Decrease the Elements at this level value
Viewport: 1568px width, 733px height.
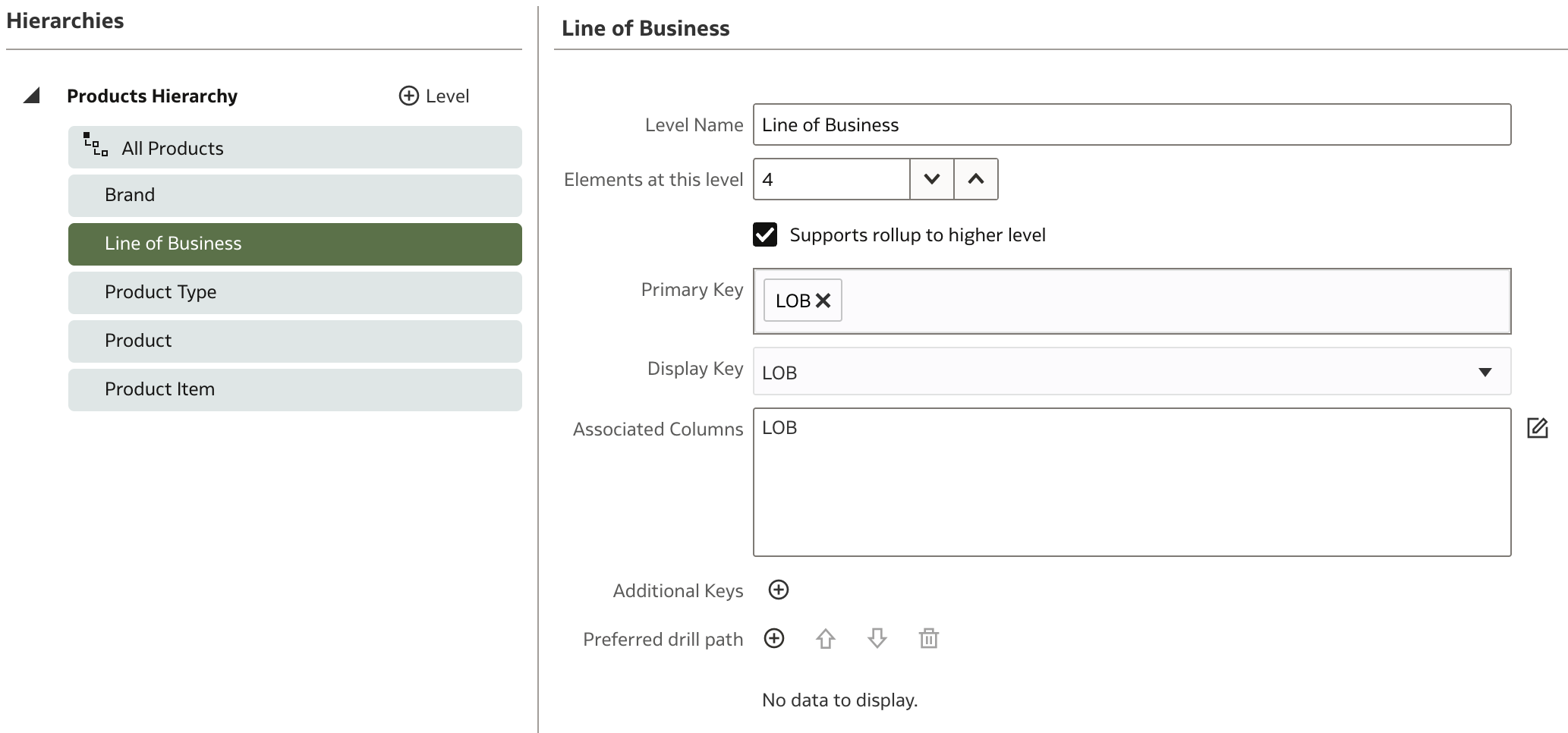click(932, 179)
